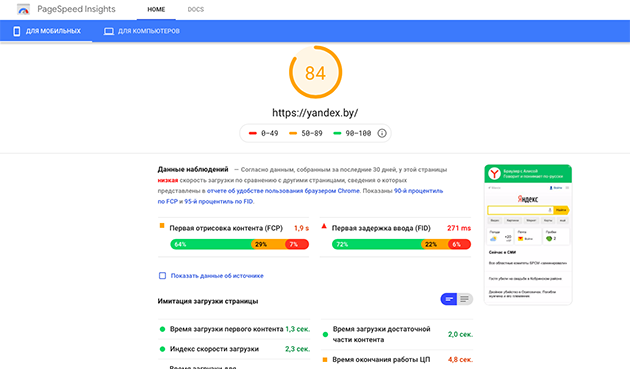Click the 2,3 сек. speed index value
Screen dimensions: 630x369
pos(298,349)
